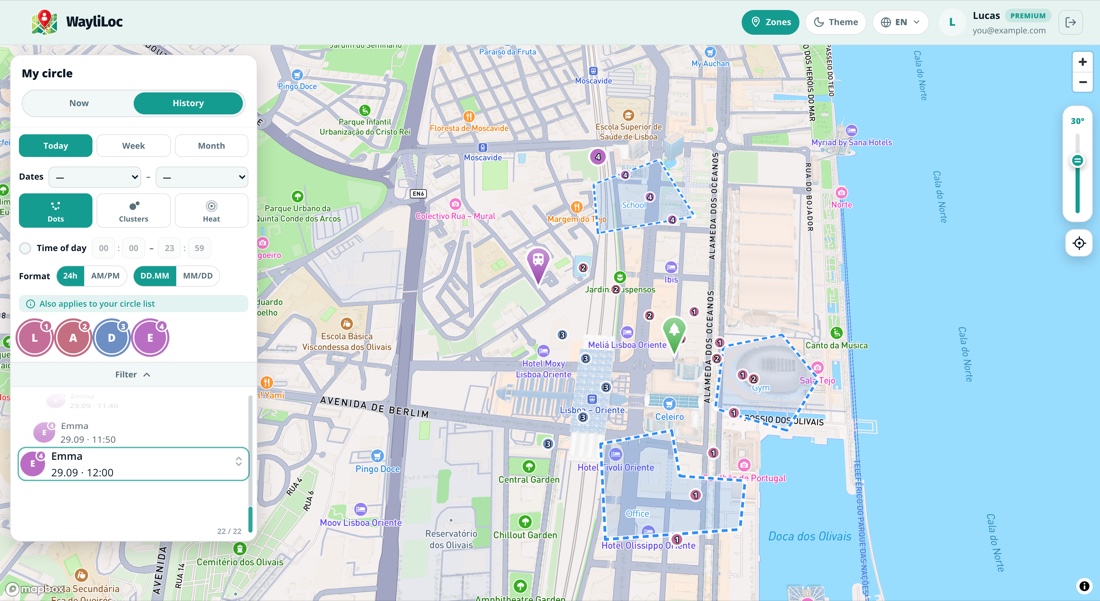Select the Week range

[x=133, y=146]
